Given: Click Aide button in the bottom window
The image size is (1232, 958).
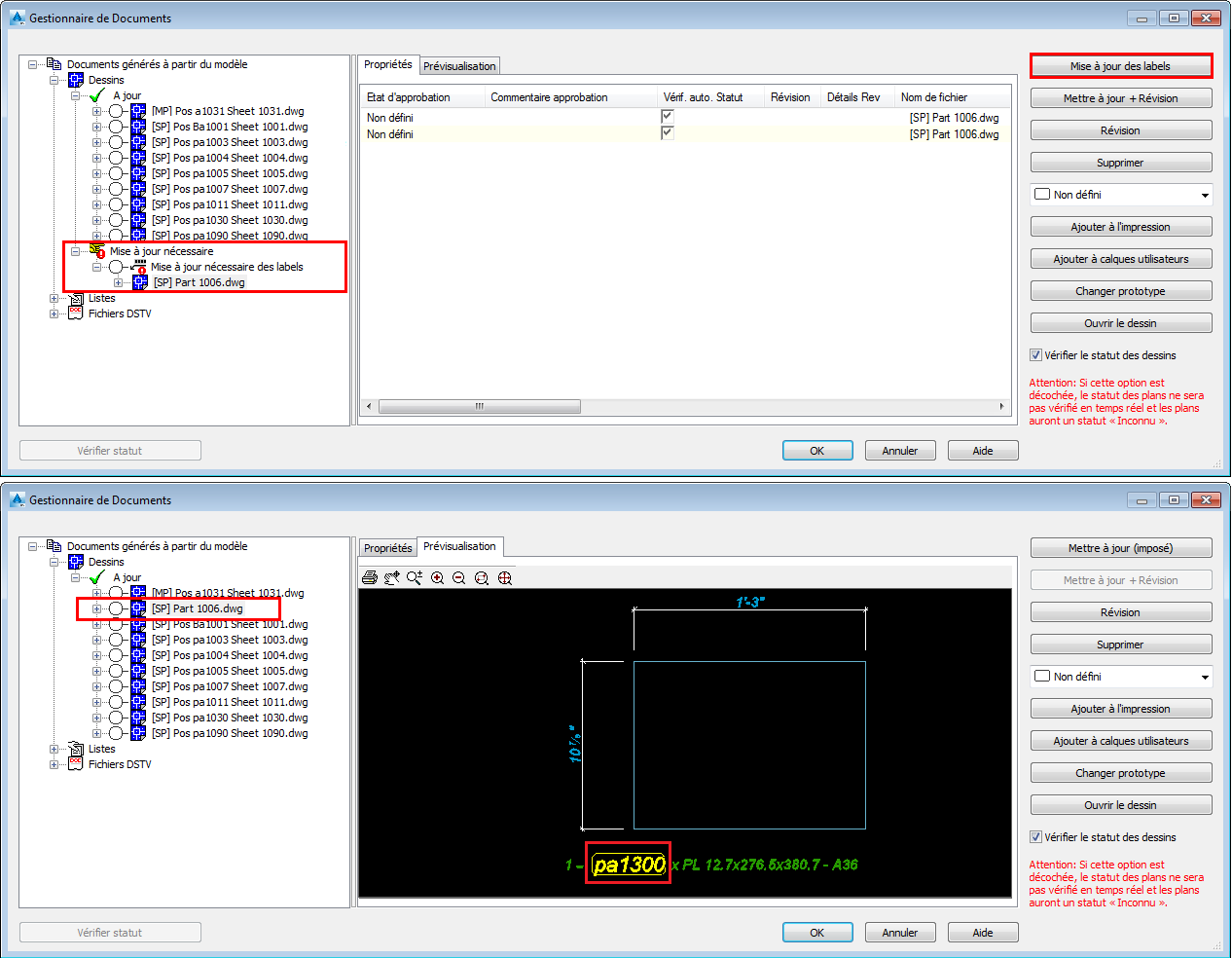Looking at the screenshot, I should point(983,933).
